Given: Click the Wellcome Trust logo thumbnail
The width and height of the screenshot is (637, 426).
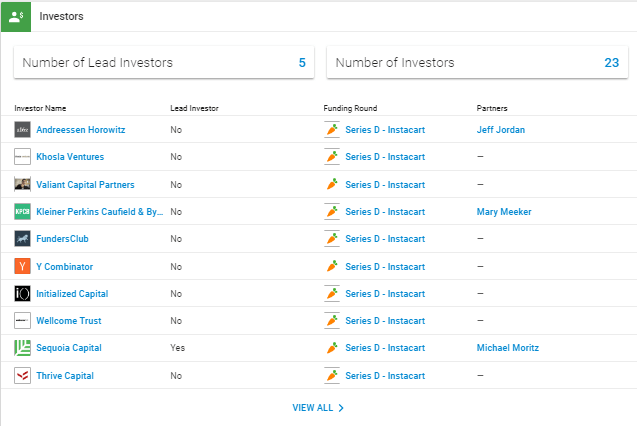Looking at the screenshot, I should coord(22,320).
